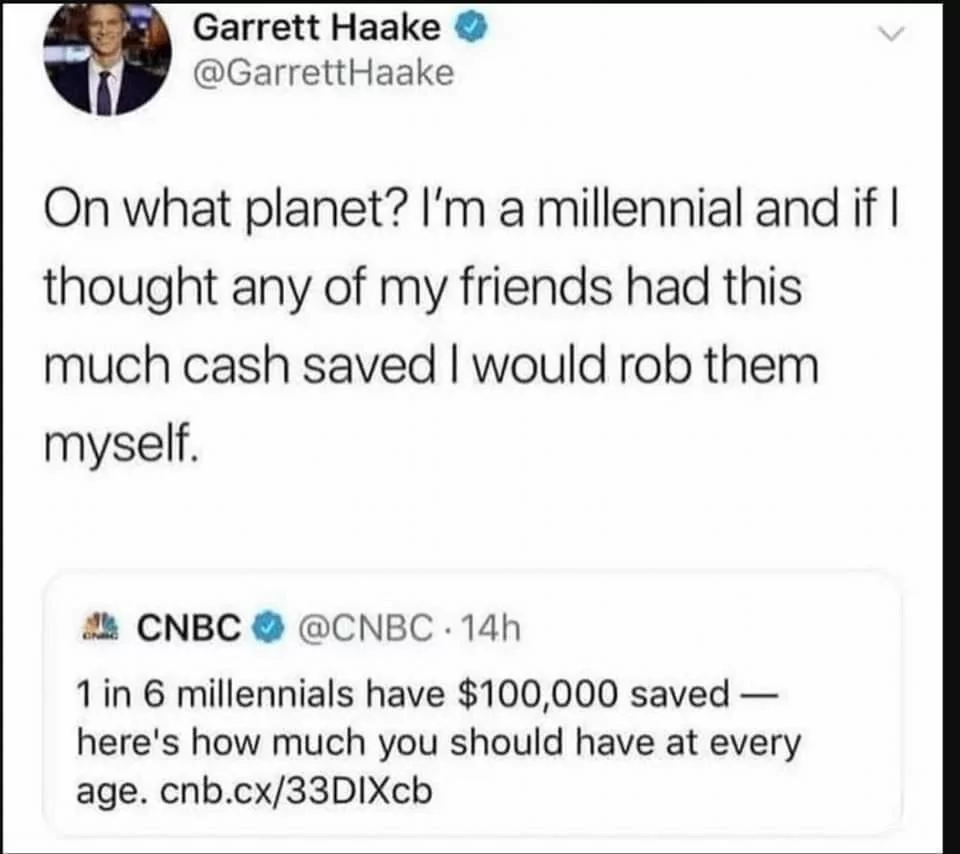Visit the @GarrettHaake handle
This screenshot has height=854, width=960.
[x=322, y=73]
